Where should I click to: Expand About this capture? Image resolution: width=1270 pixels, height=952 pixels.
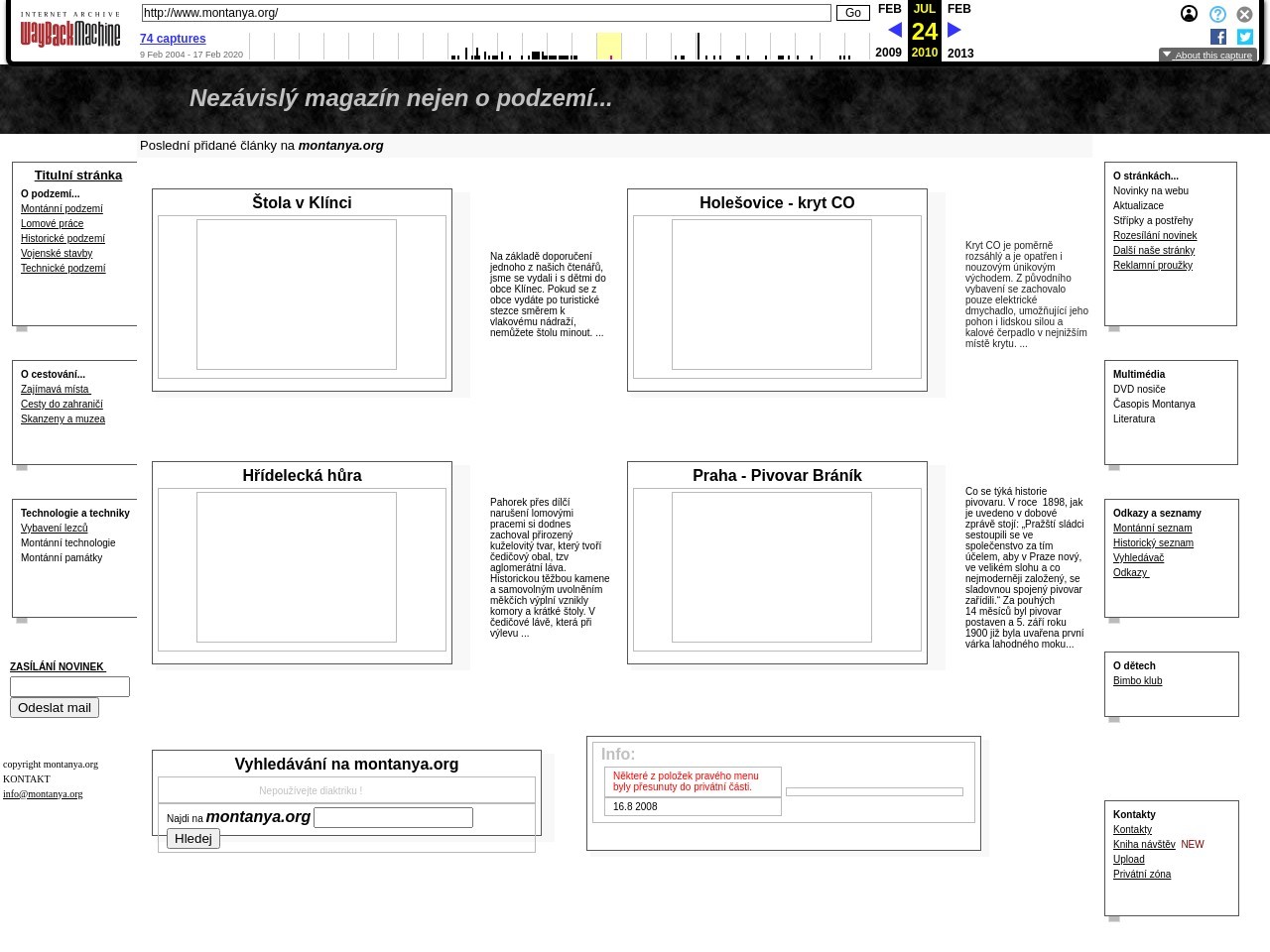[x=1207, y=56]
